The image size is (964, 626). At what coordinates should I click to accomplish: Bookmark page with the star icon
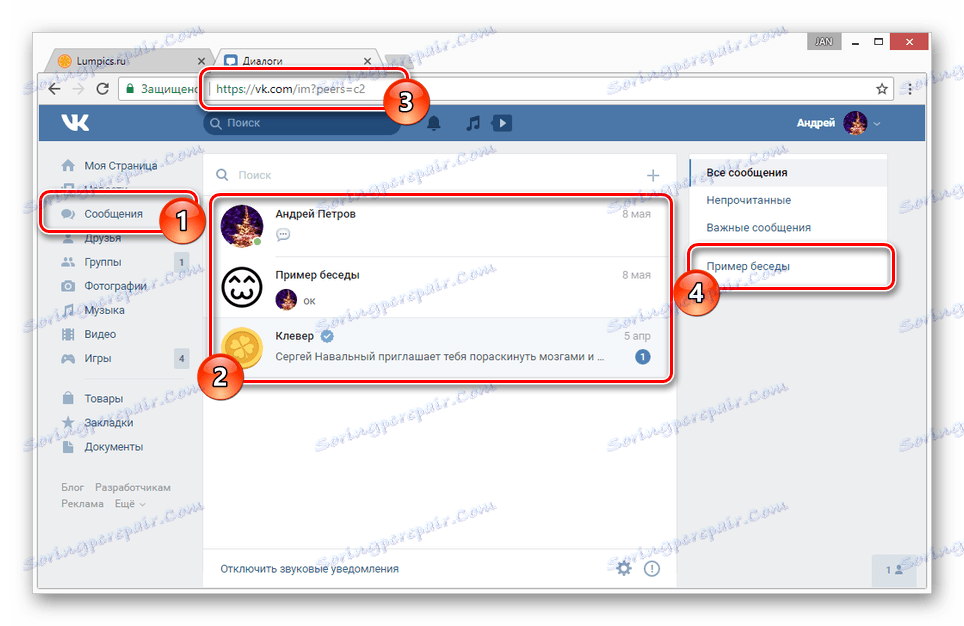click(x=882, y=89)
